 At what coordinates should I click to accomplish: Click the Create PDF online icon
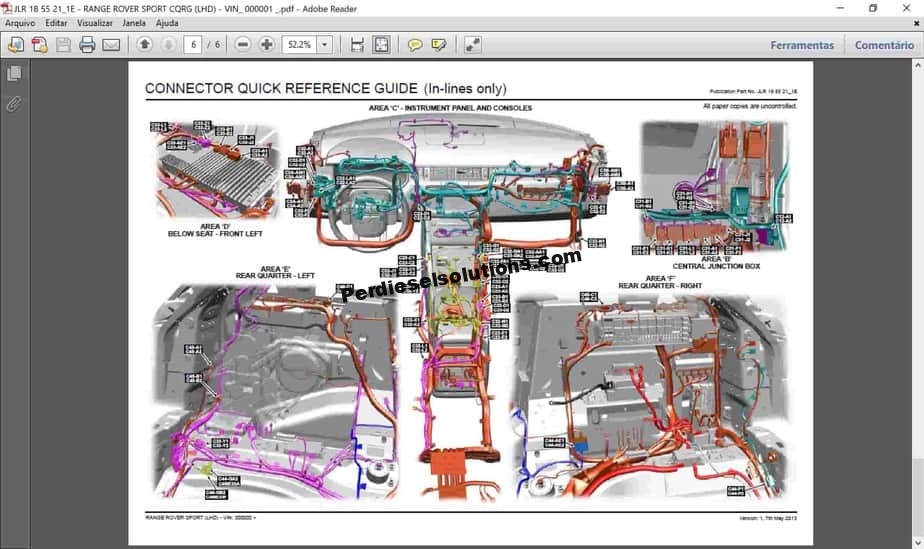(39, 45)
